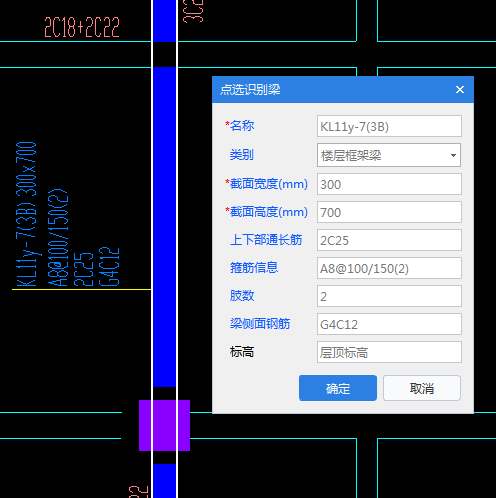
Task: Click the 截面宽度 field showing 300
Action: coord(389,184)
